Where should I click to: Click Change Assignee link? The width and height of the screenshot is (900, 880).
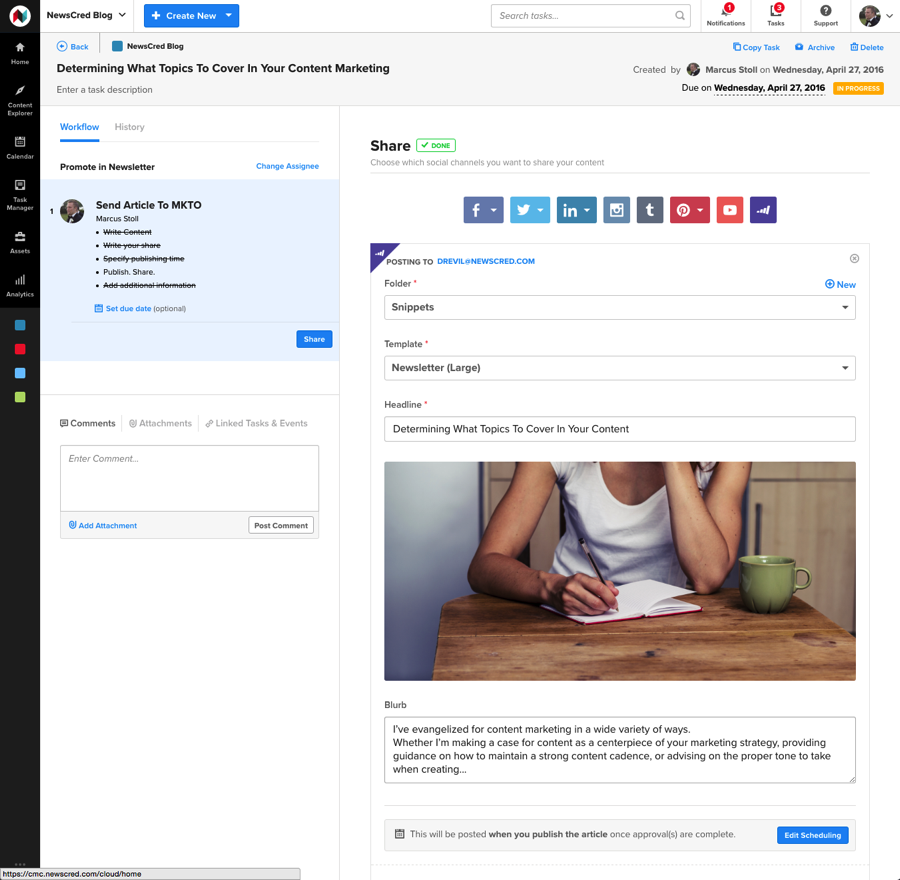(287, 166)
